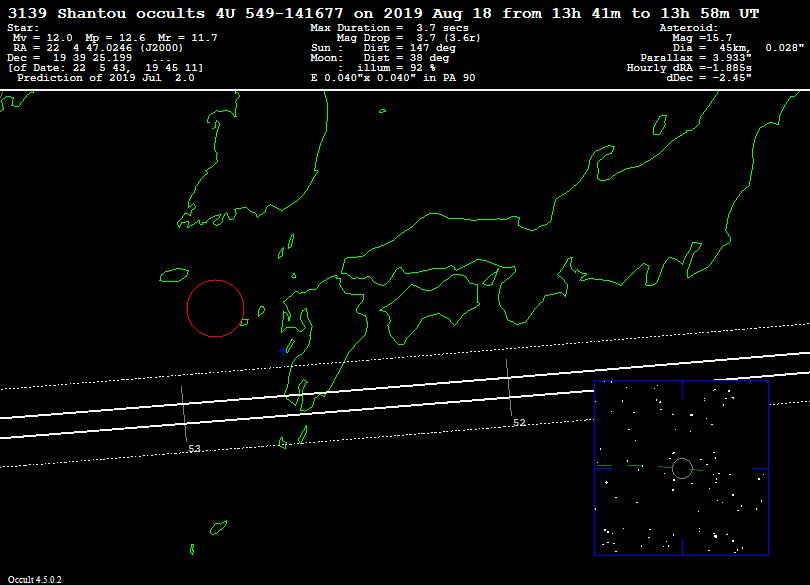
Task: Click 'illum = 92 %' text
Action: click(396, 68)
